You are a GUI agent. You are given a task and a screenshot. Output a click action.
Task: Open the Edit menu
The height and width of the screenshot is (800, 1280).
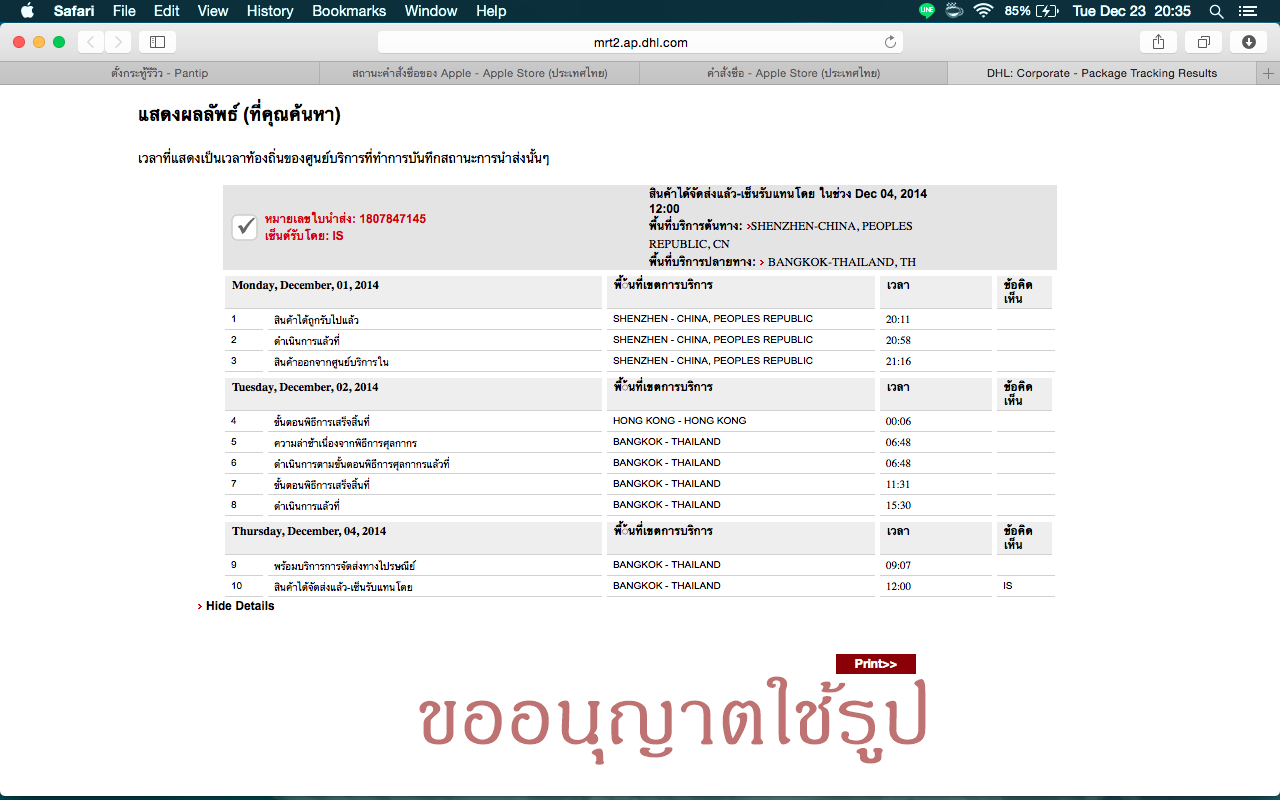pyautogui.click(x=167, y=11)
